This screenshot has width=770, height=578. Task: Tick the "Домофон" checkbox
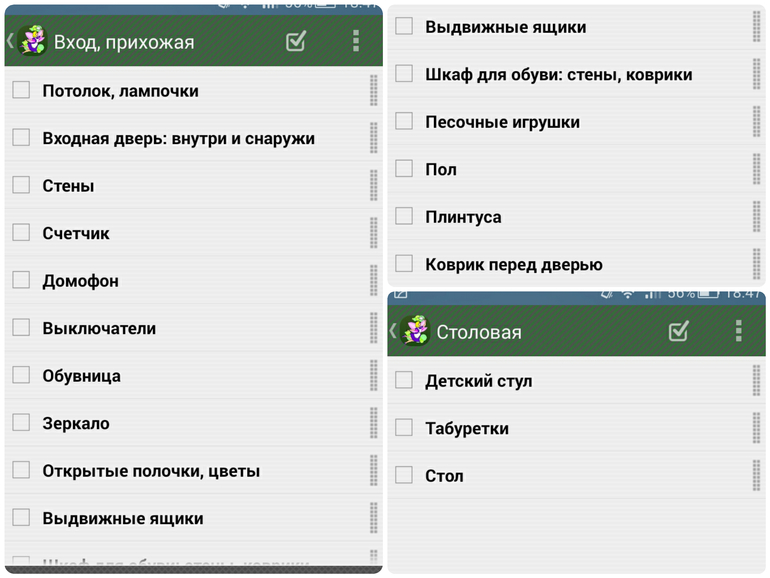point(21,281)
